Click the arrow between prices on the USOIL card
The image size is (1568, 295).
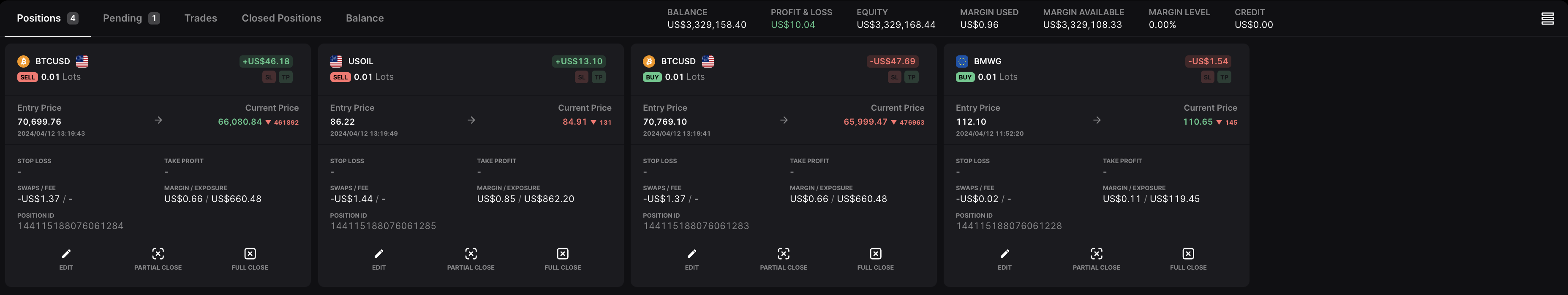pos(471,120)
